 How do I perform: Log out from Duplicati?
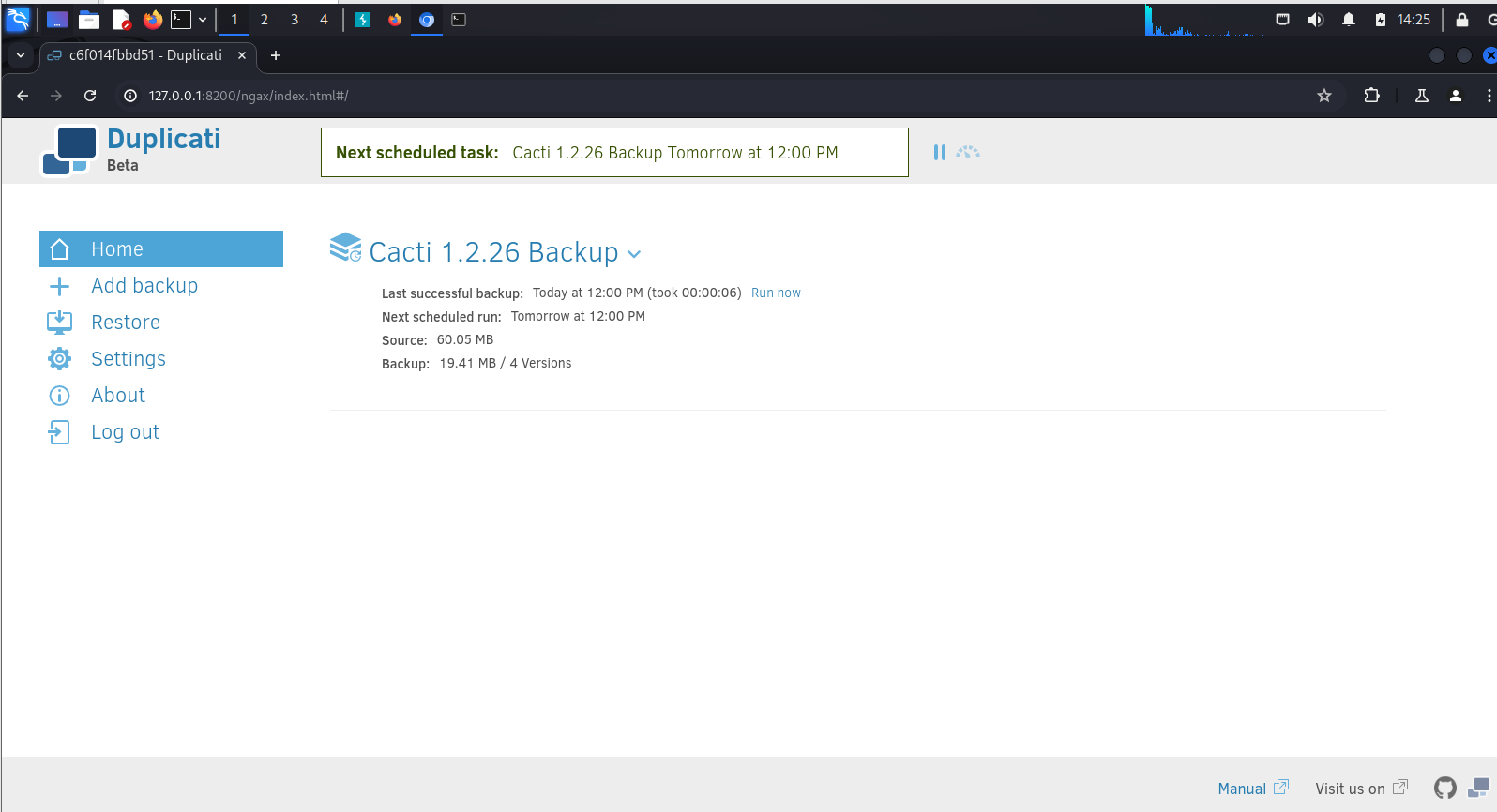pyautogui.click(x=126, y=432)
